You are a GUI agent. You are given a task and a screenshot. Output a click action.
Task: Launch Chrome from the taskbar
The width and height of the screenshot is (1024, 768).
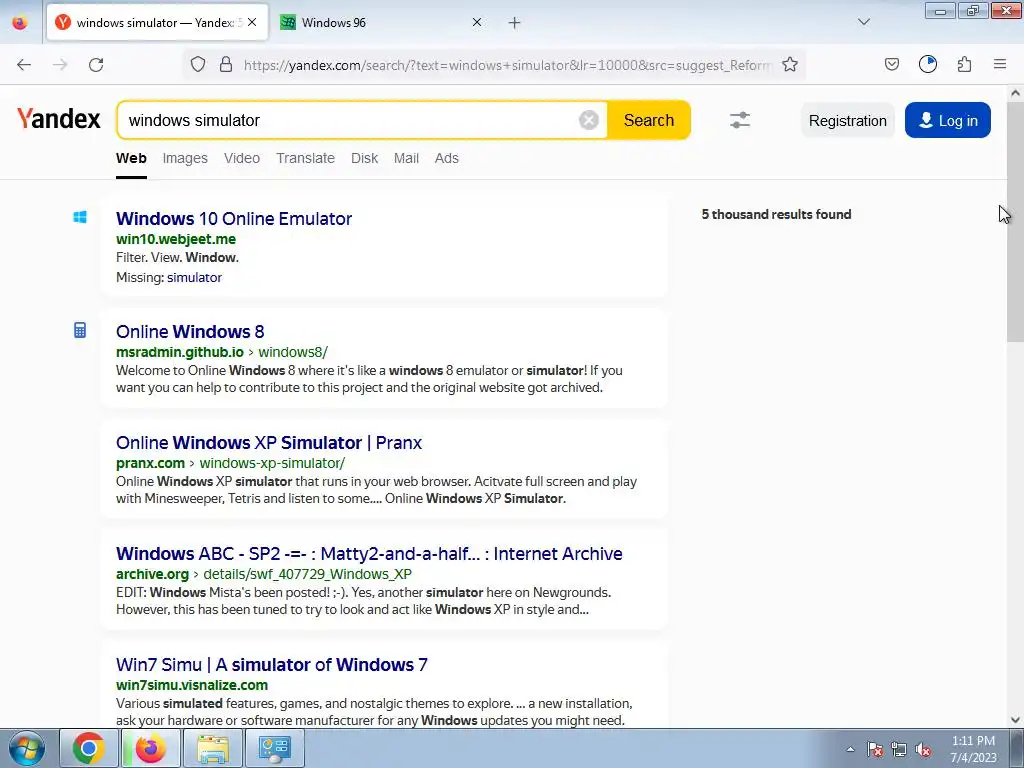point(88,748)
